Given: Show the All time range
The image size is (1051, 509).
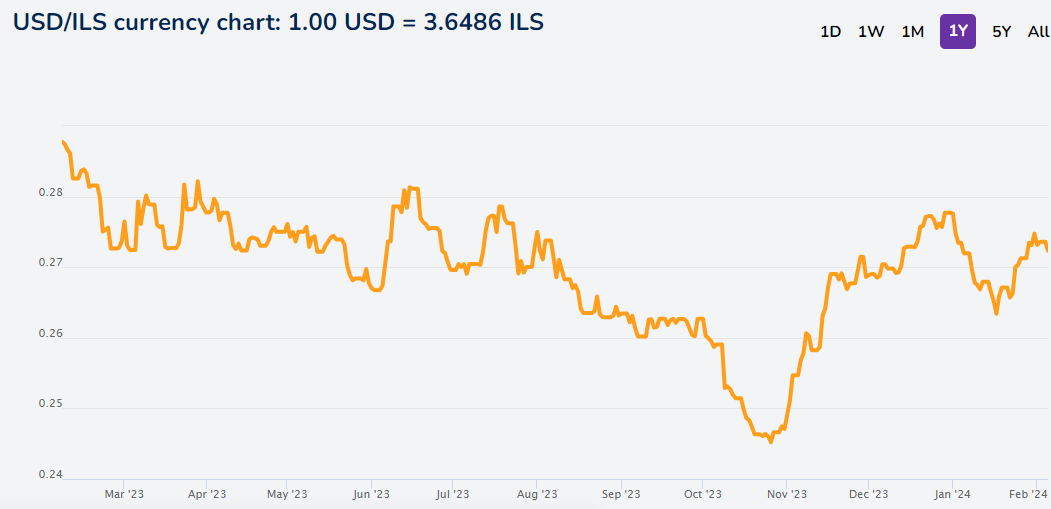Looking at the screenshot, I should pyautogui.click(x=1038, y=32).
